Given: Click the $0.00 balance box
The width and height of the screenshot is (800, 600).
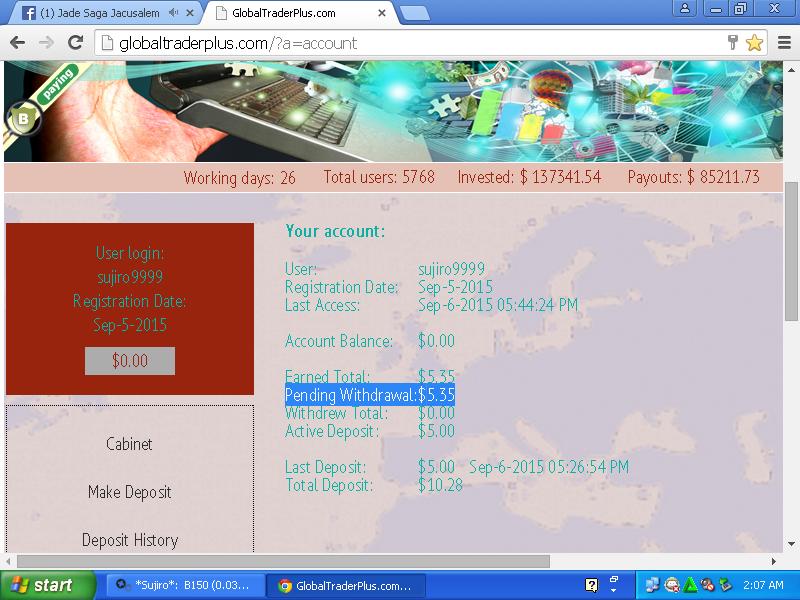Looking at the screenshot, I should [x=129, y=361].
